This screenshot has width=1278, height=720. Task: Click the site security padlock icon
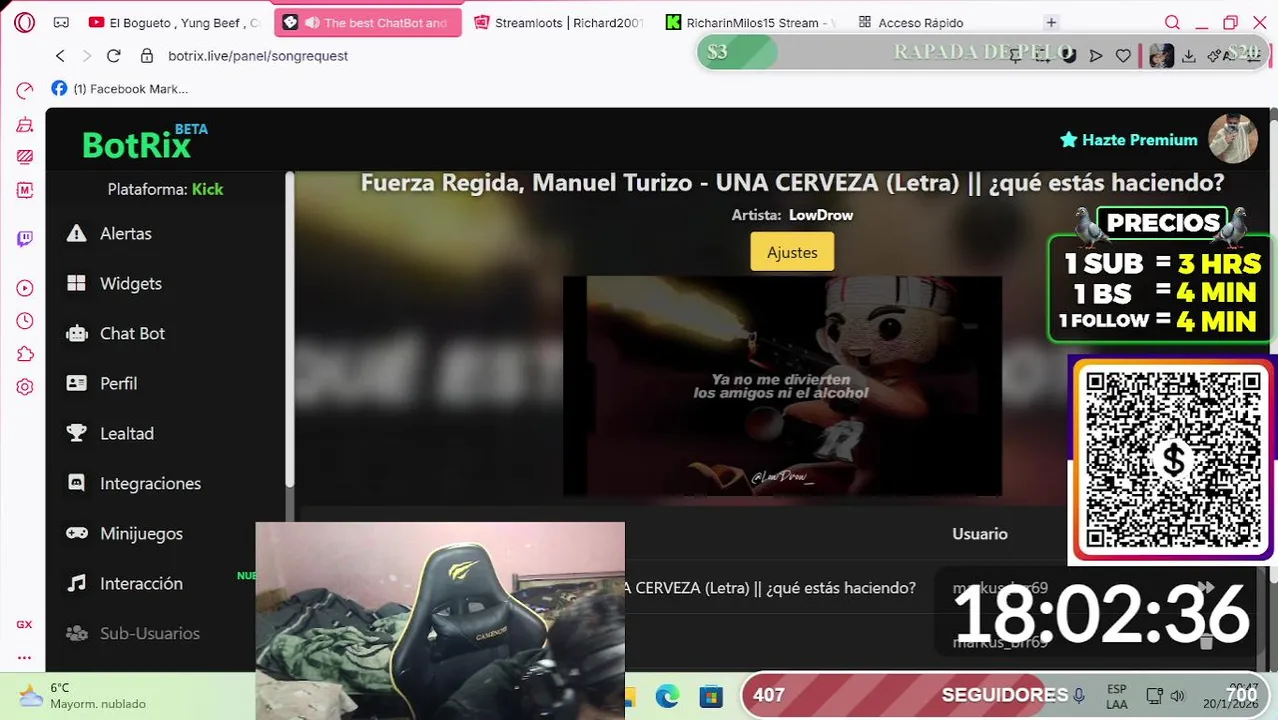[x=147, y=56]
